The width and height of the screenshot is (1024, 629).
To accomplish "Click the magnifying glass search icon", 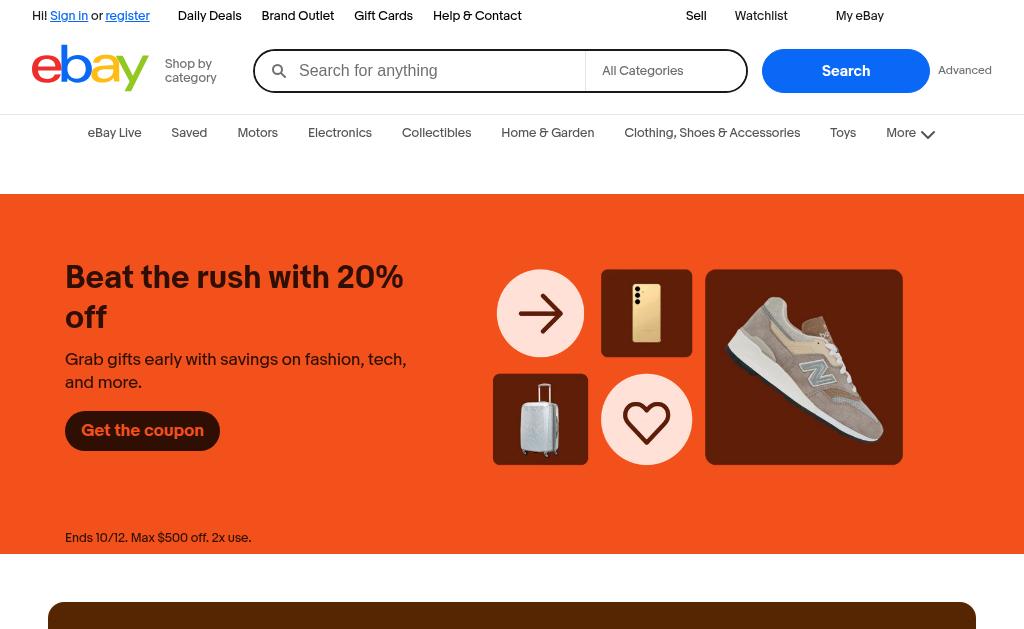I will point(279,71).
